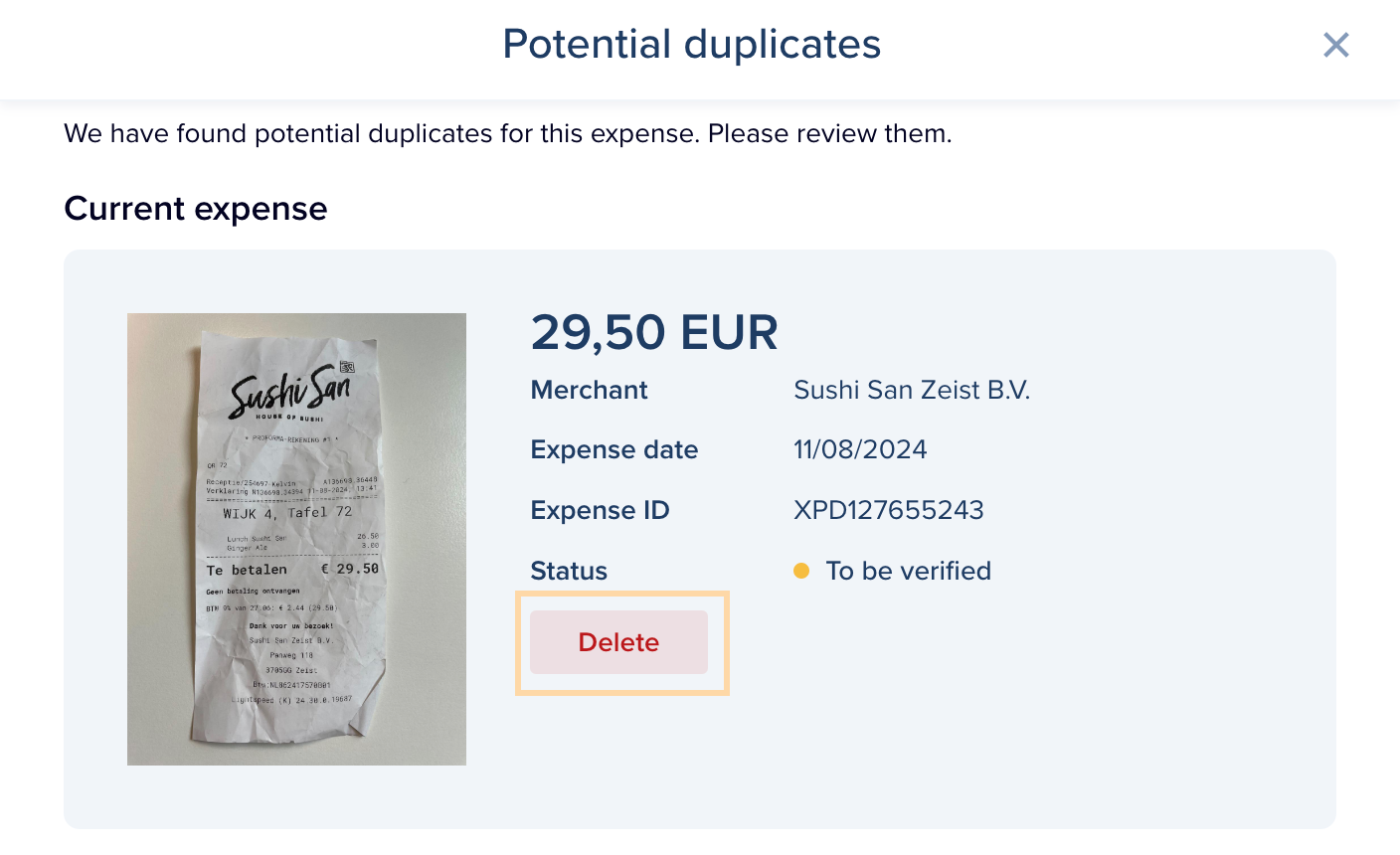This screenshot has width=1400, height=855.
Task: Click the Dank voor uw bezoek receipt line
Action: tap(290, 626)
